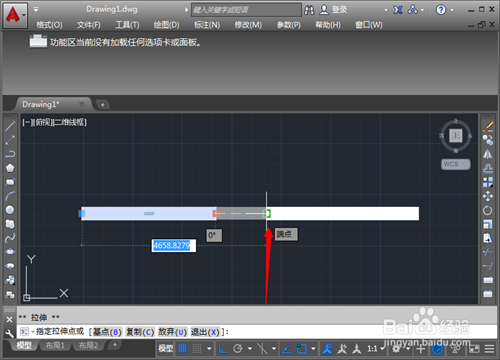The width and height of the screenshot is (500, 360).
Task: Choose 基点(B) option in command line
Action: [x=107, y=332]
